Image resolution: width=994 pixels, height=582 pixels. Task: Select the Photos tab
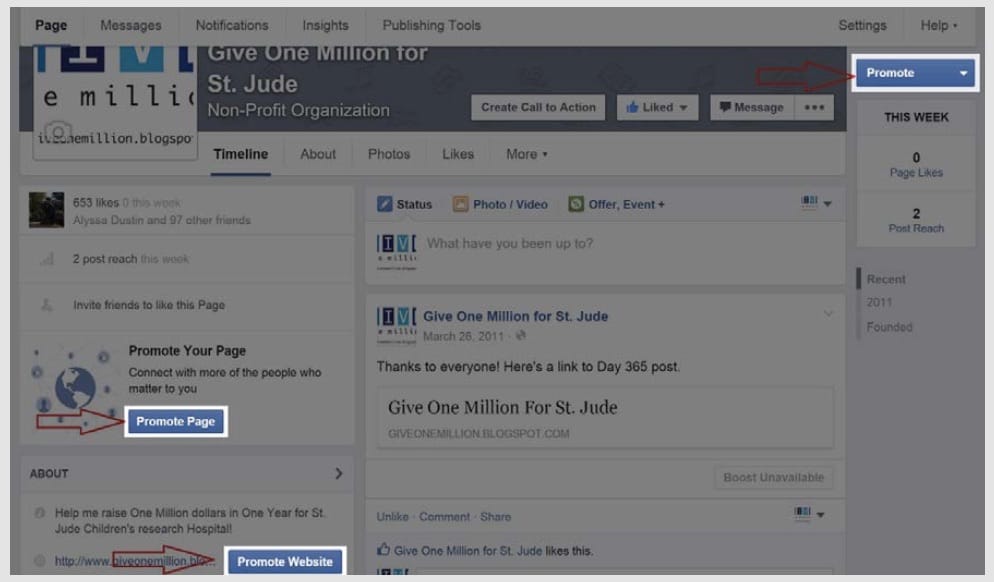389,154
